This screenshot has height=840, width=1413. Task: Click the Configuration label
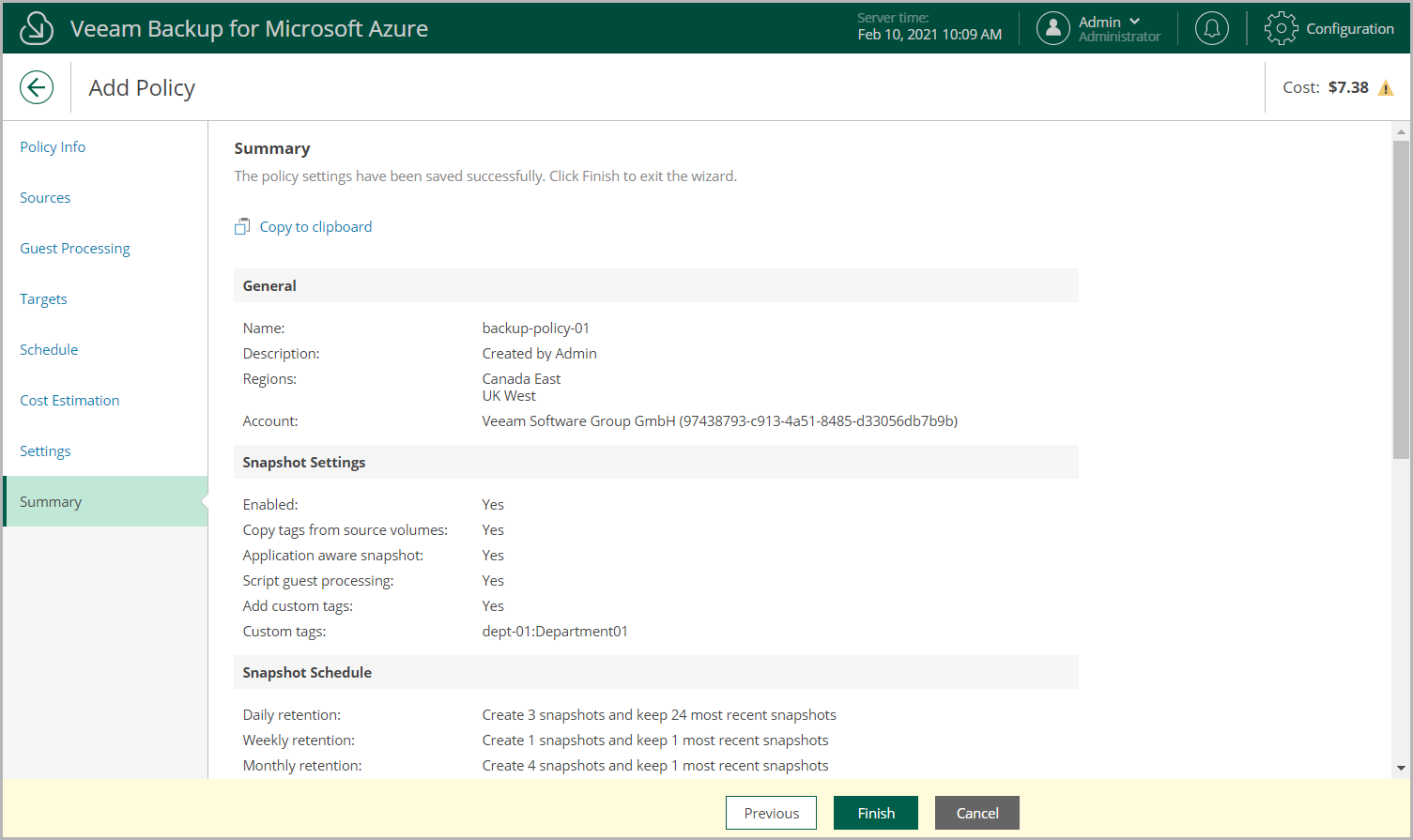[x=1350, y=28]
